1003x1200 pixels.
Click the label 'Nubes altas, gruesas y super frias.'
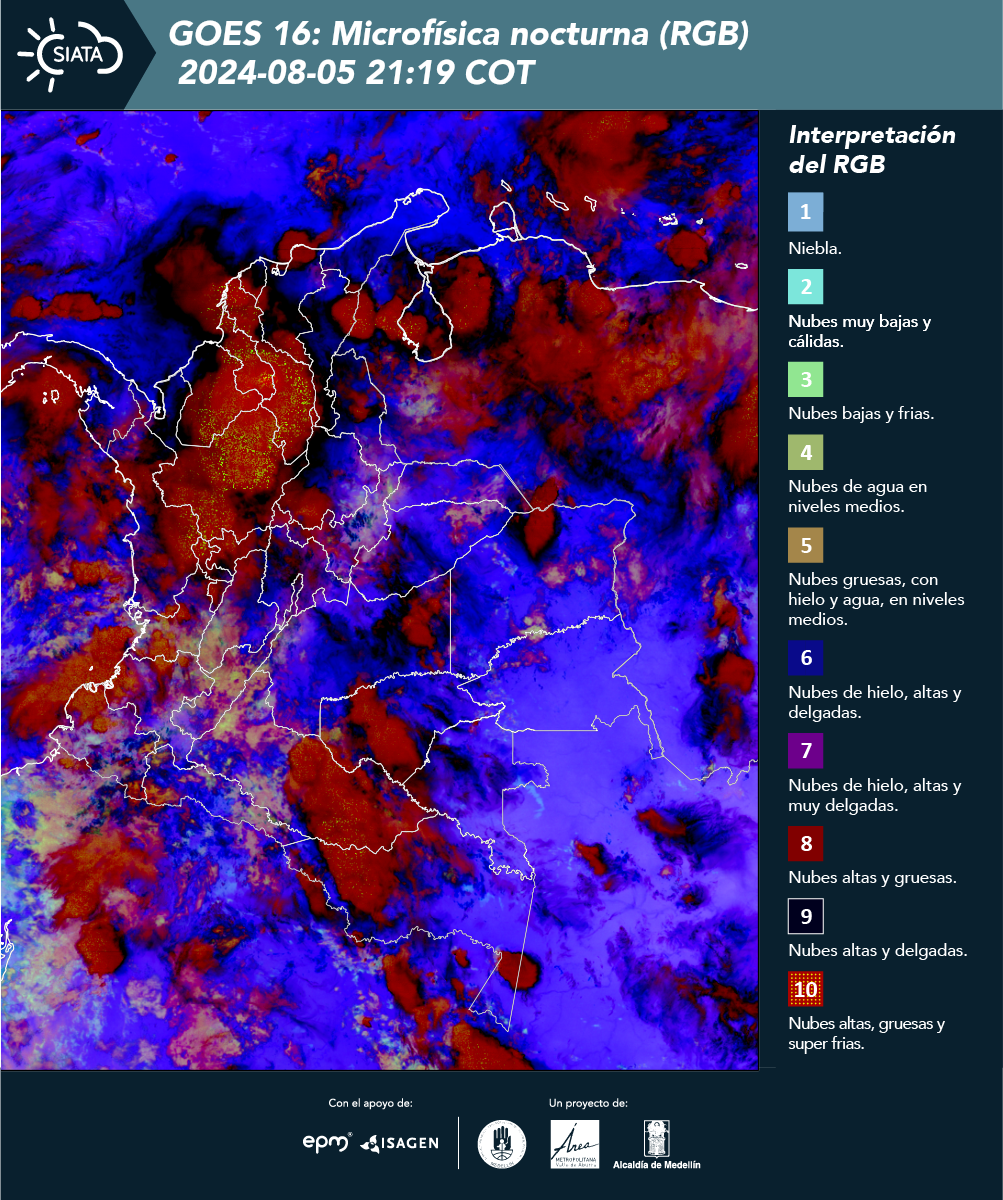[x=867, y=1033]
